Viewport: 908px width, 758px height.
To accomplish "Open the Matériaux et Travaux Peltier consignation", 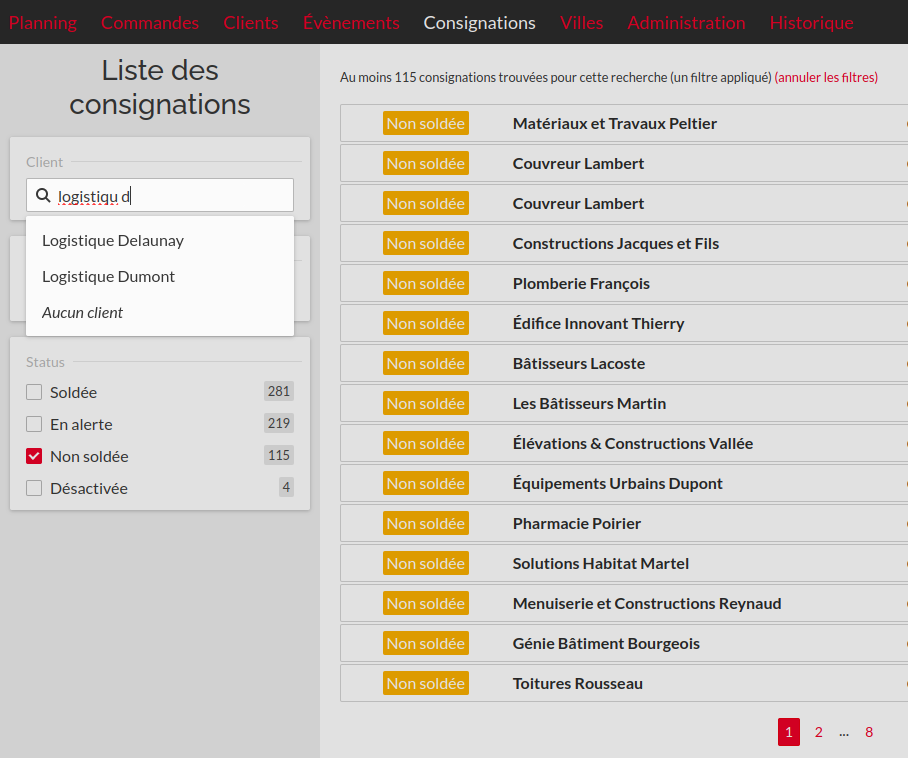I will [614, 123].
